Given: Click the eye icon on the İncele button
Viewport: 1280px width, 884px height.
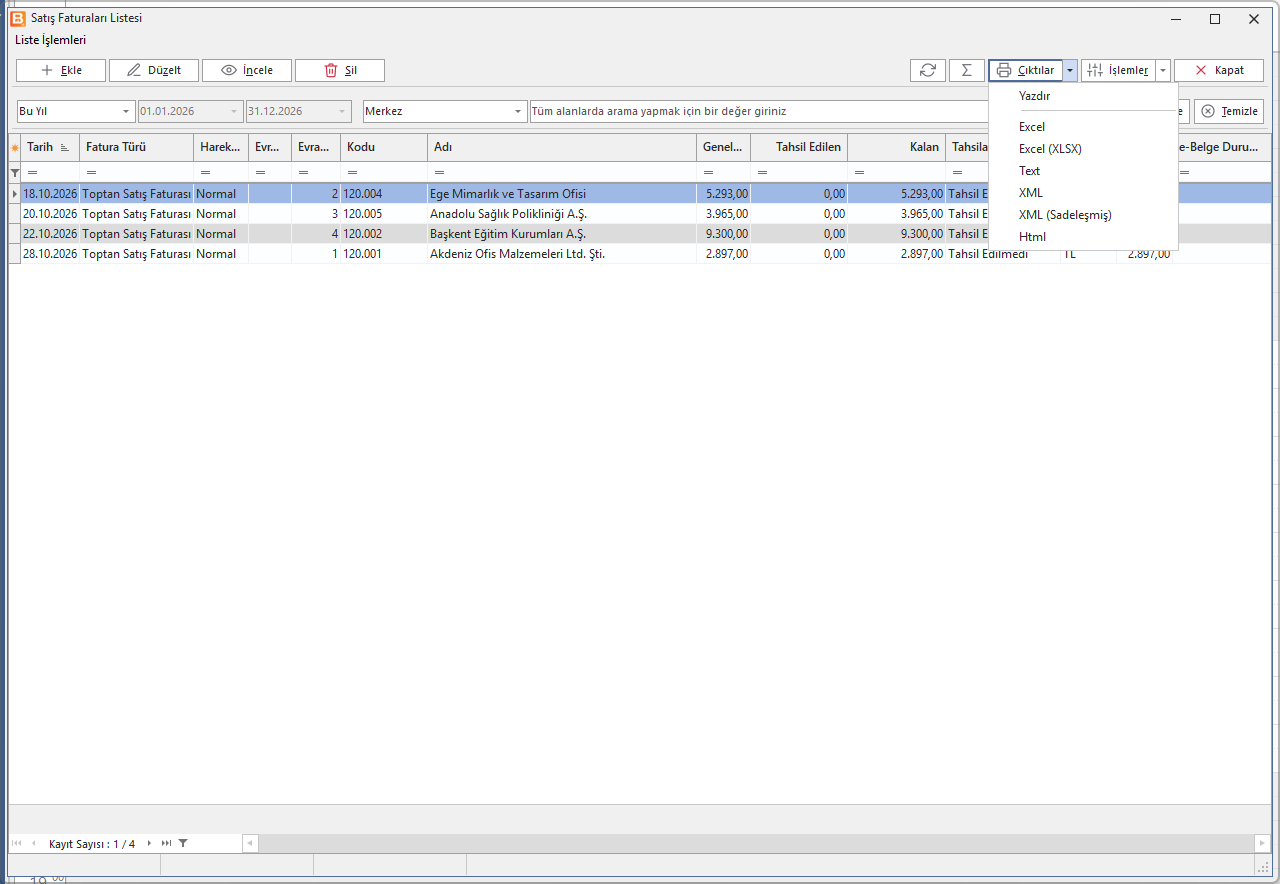Looking at the screenshot, I should [x=229, y=70].
